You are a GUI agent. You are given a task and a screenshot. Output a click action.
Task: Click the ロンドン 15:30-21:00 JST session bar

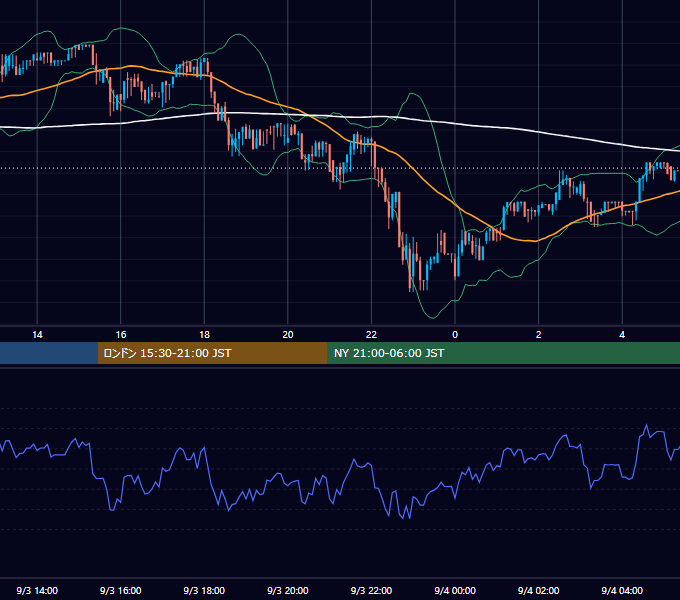coord(212,353)
